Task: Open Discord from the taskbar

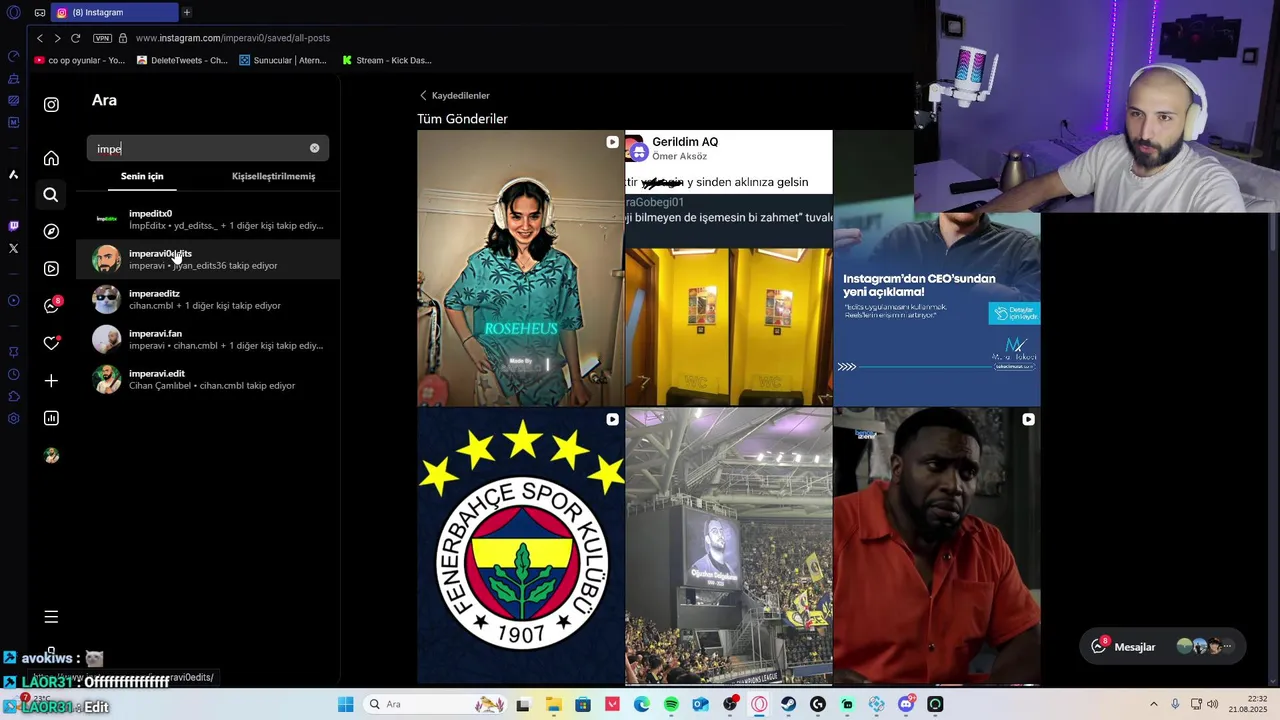Action: (906, 704)
